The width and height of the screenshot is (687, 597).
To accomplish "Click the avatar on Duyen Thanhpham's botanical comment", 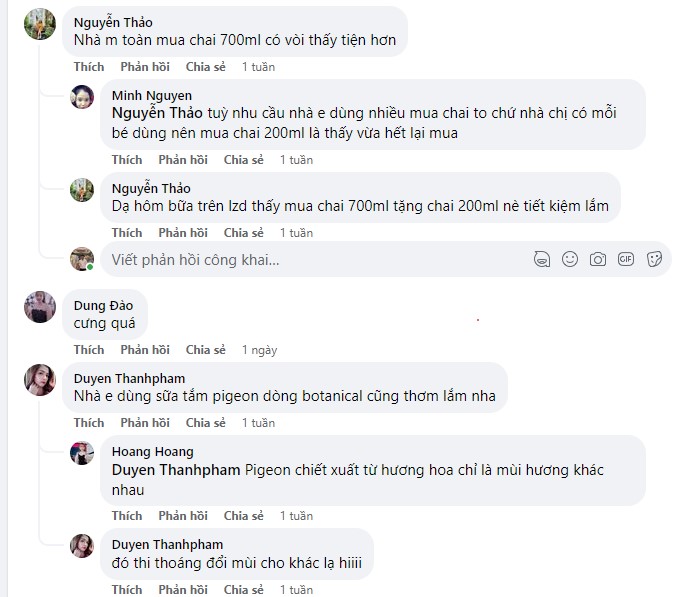I will pyautogui.click(x=40, y=379).
